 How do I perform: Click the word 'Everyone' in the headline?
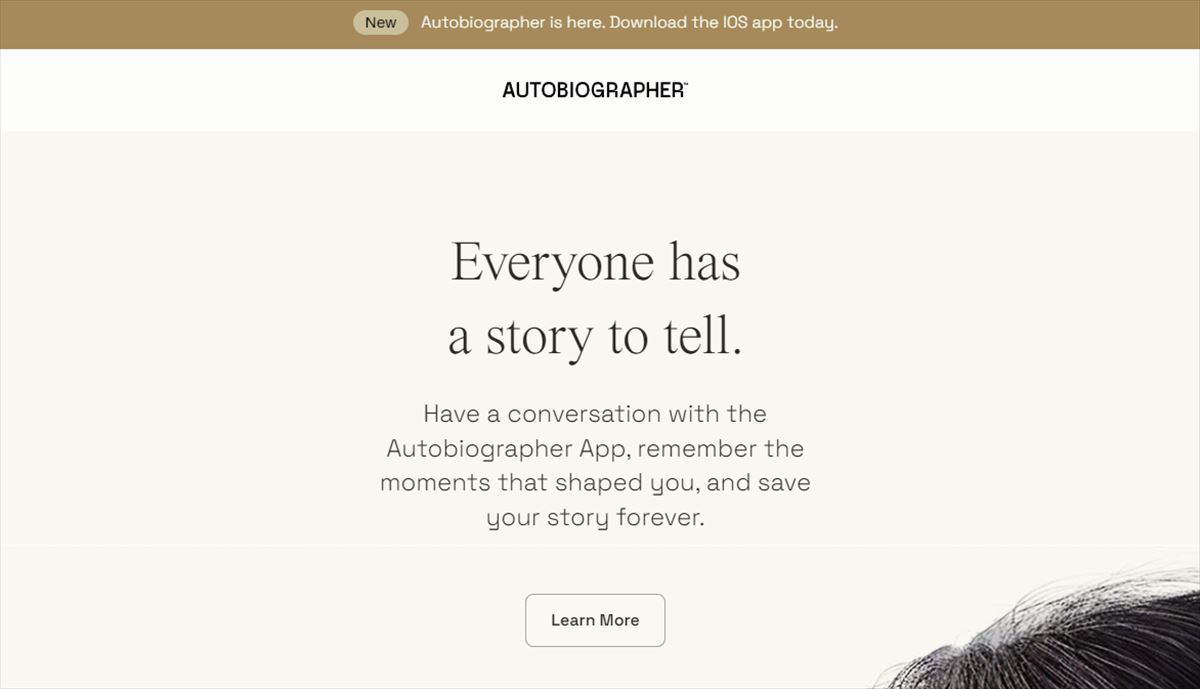(552, 264)
